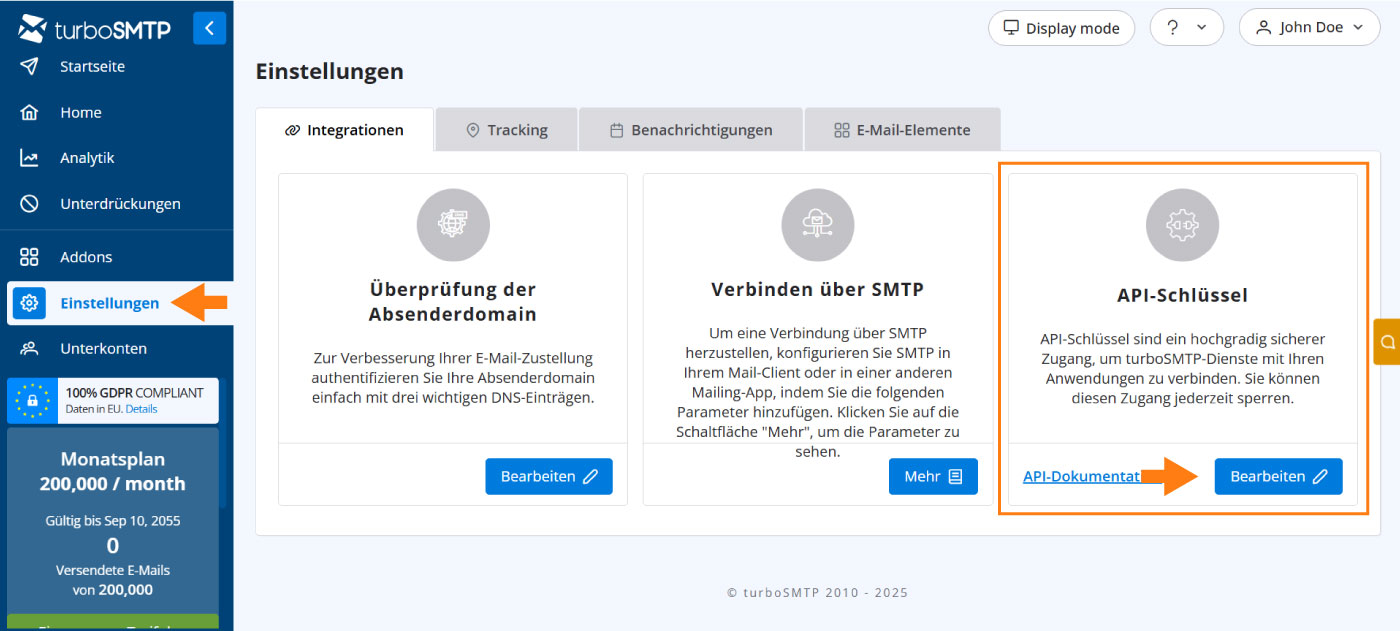Expand the help question mark dropdown
Viewport: 1400px width, 631px height.
click(x=1186, y=28)
